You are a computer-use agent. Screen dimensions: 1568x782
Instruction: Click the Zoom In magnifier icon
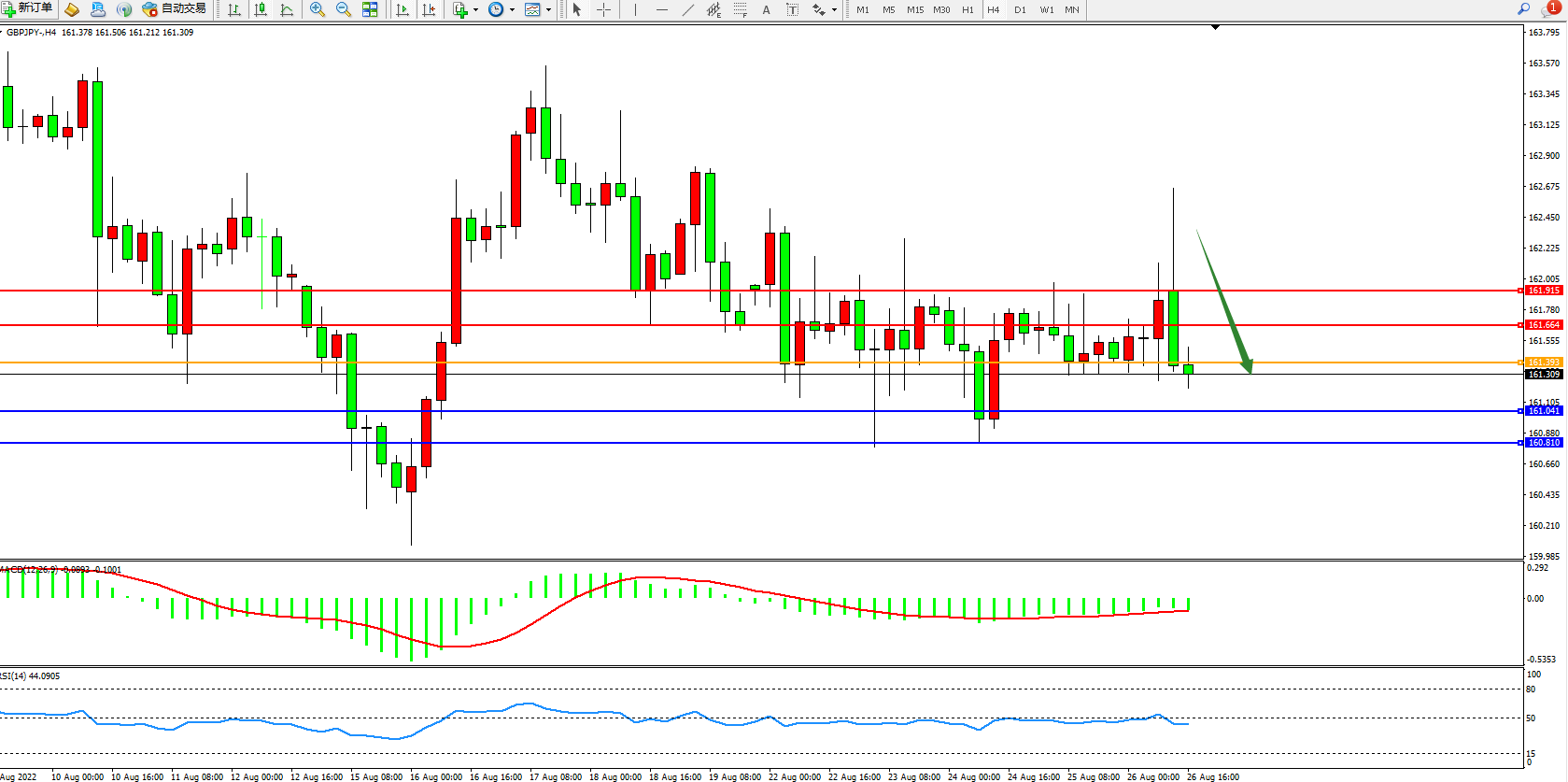[318, 9]
